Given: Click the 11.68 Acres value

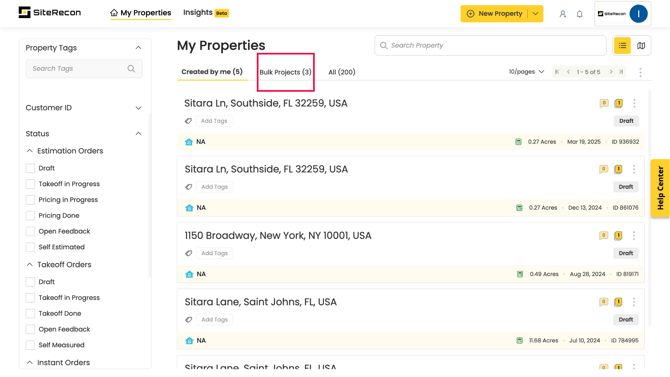Looking at the screenshot, I should click(544, 340).
